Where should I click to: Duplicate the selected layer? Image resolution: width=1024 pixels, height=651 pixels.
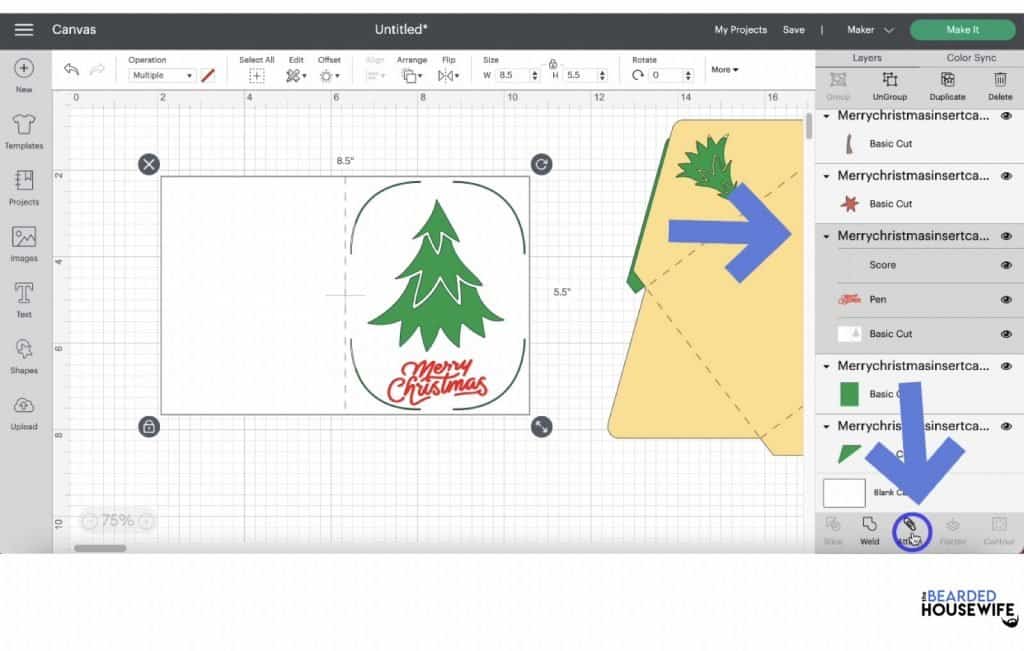[946, 87]
